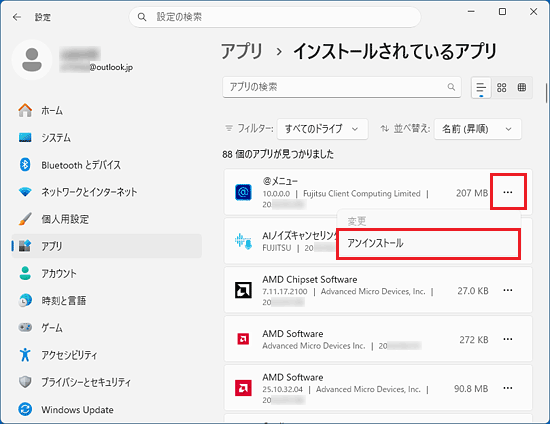Maximize the Settings window
Screen dimensions: 550x424
502,12
